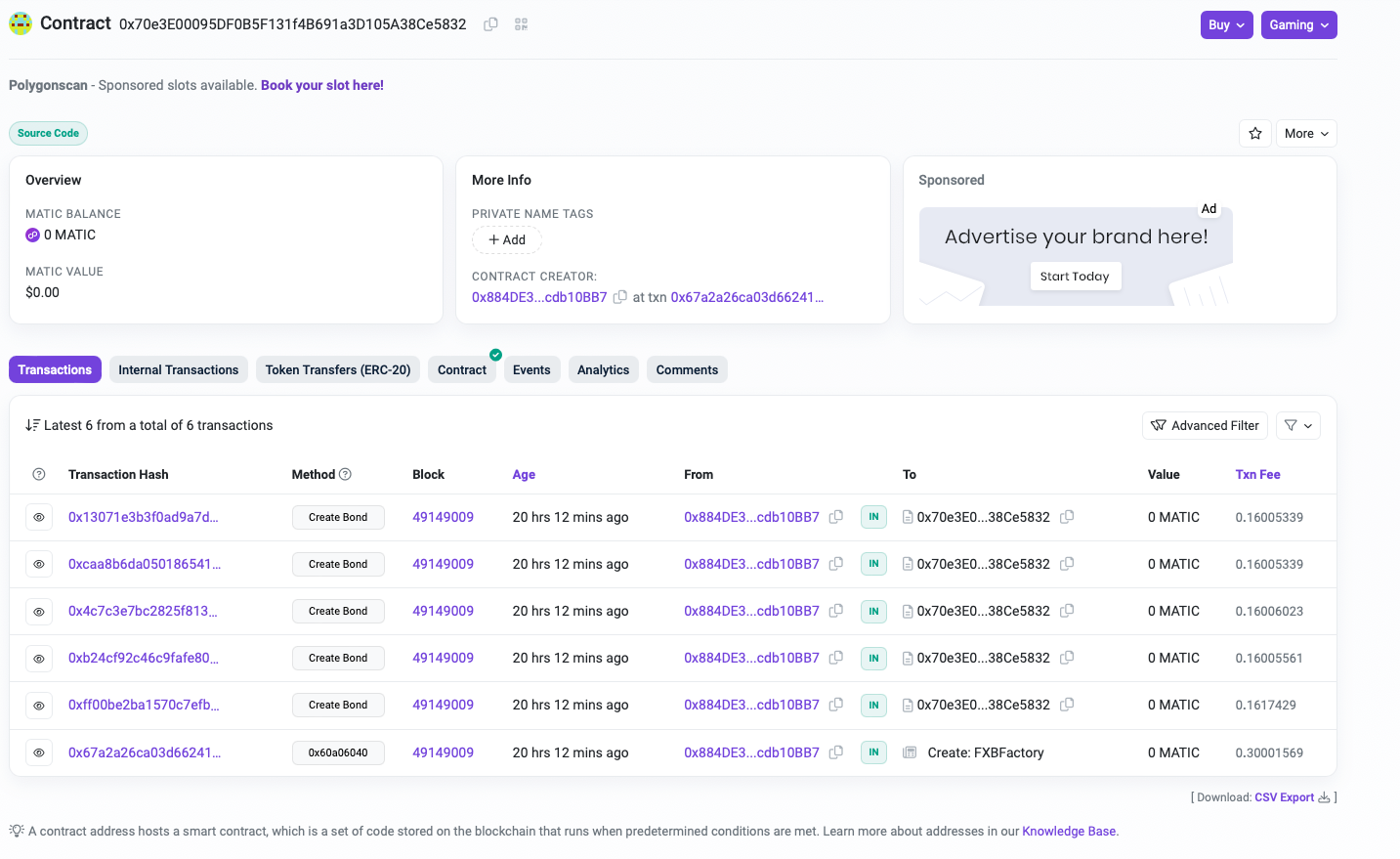Image resolution: width=1400 pixels, height=859 pixels.
Task: Copy the contract address with the copy icon
Action: tap(490, 24)
